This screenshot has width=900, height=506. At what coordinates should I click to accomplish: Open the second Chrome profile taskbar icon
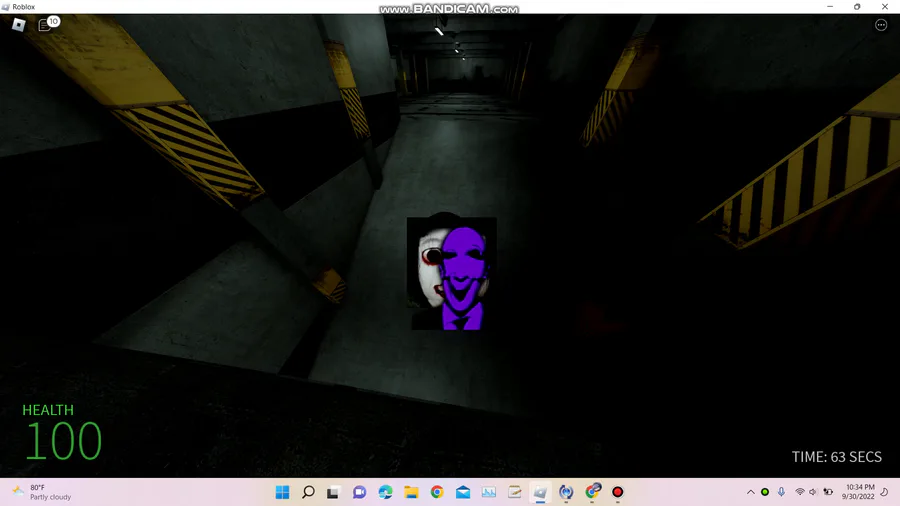[x=592, y=492]
